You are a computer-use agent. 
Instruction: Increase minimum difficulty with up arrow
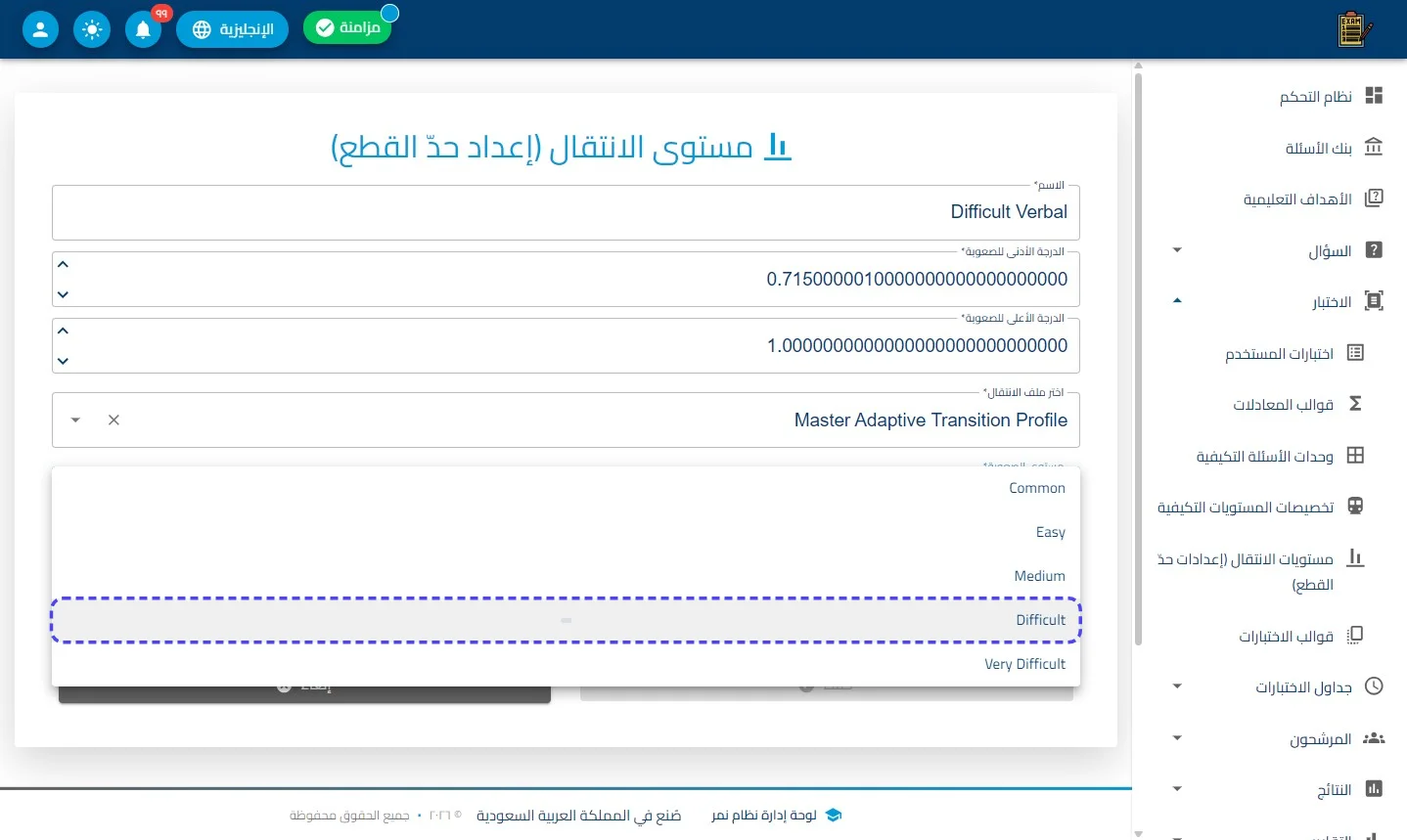63,264
